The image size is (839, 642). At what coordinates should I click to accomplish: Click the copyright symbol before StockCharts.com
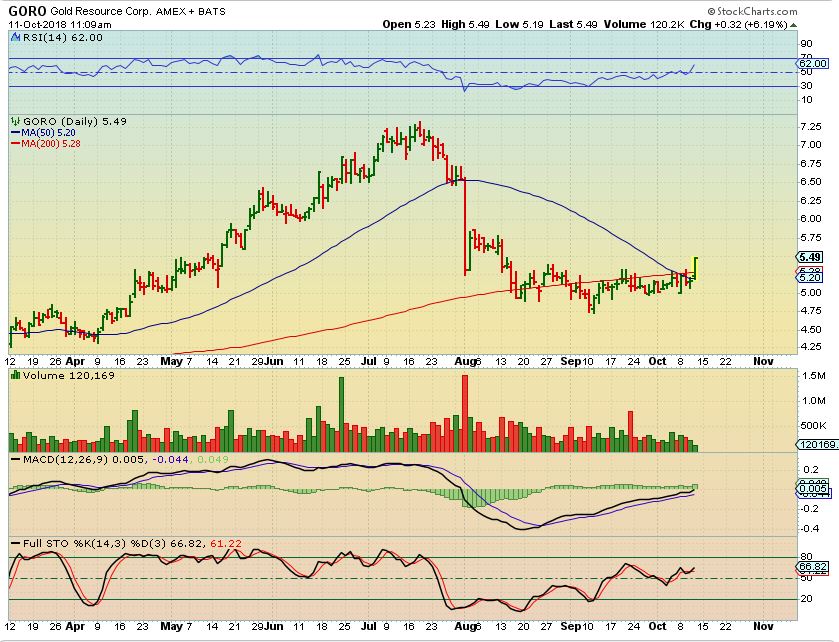click(x=711, y=11)
